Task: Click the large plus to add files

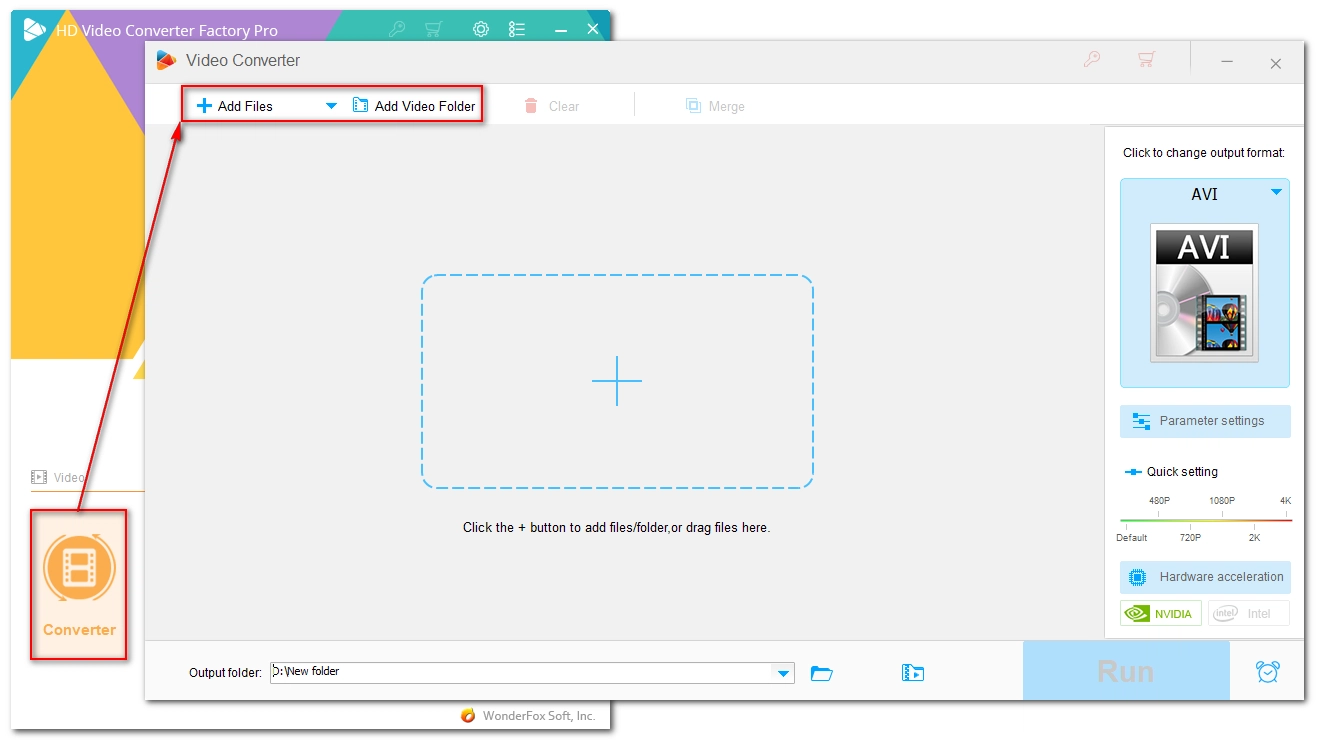Action: [x=617, y=381]
